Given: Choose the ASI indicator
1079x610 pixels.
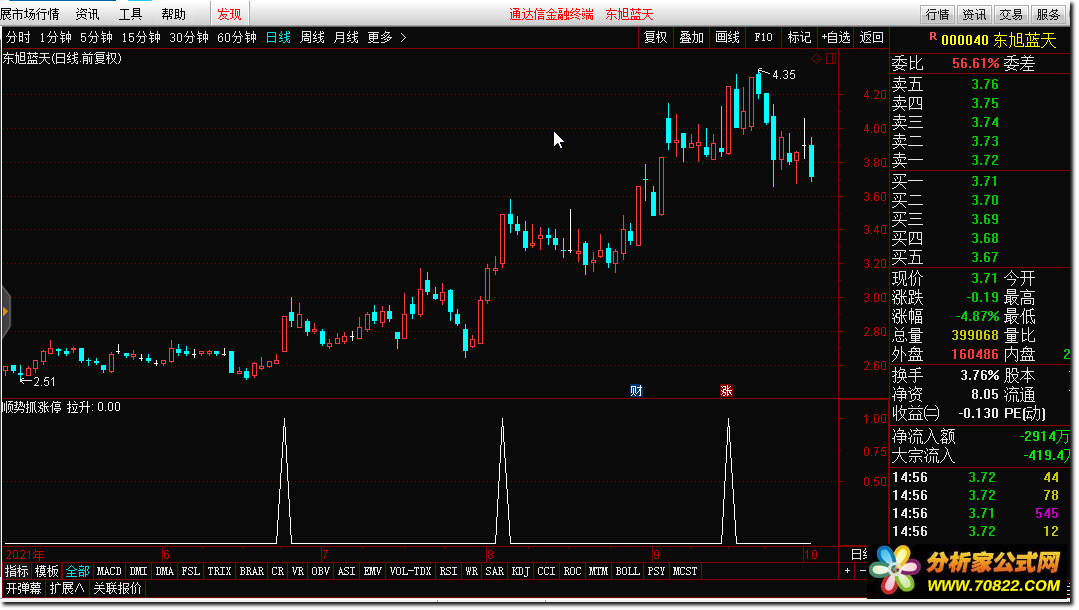Looking at the screenshot, I should coord(346,571).
